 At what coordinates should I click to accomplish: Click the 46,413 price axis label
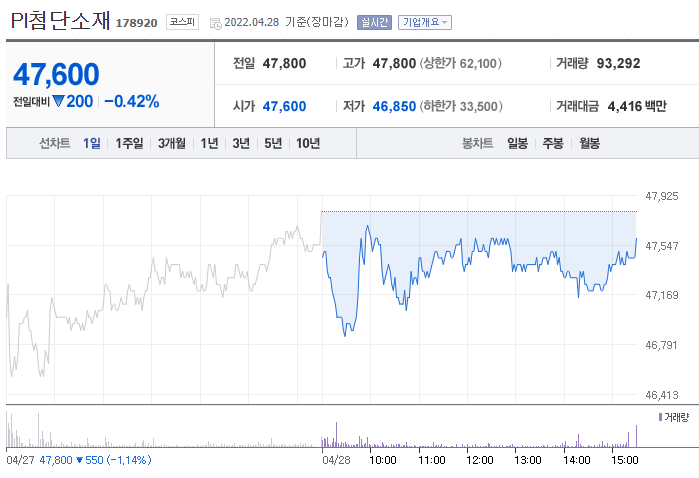[662, 395]
